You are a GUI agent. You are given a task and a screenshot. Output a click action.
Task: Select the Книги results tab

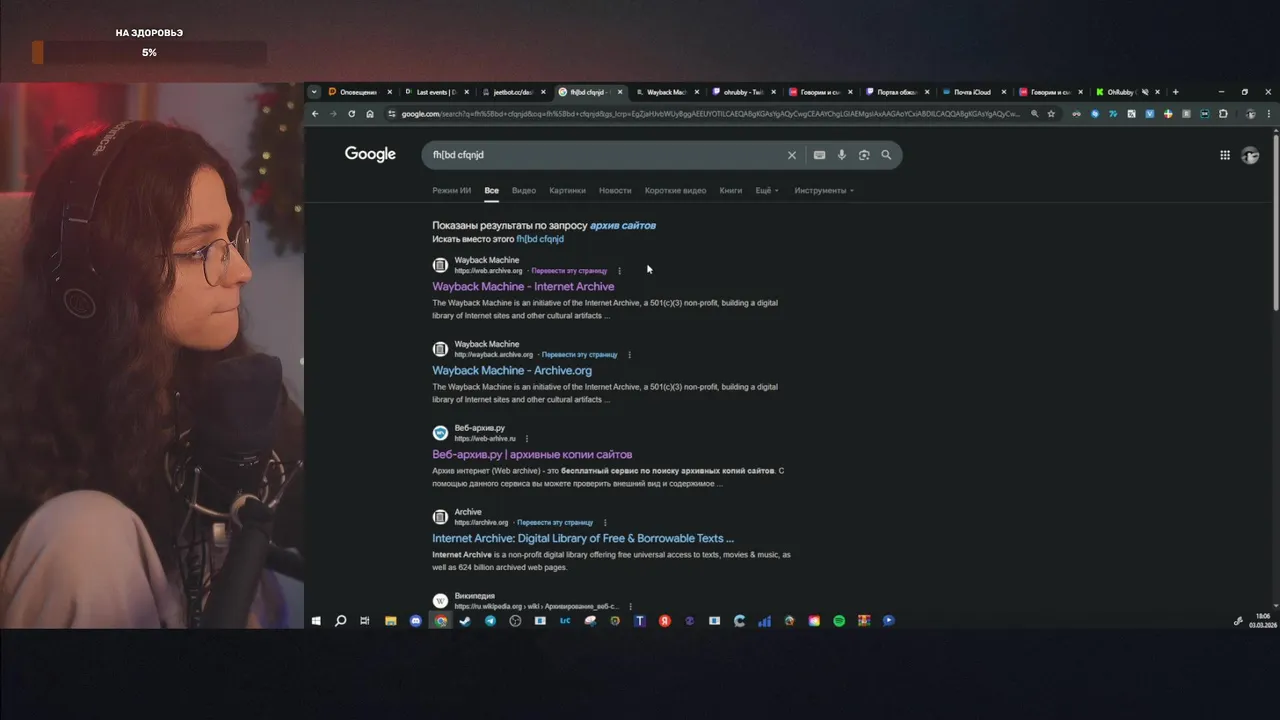click(x=731, y=190)
